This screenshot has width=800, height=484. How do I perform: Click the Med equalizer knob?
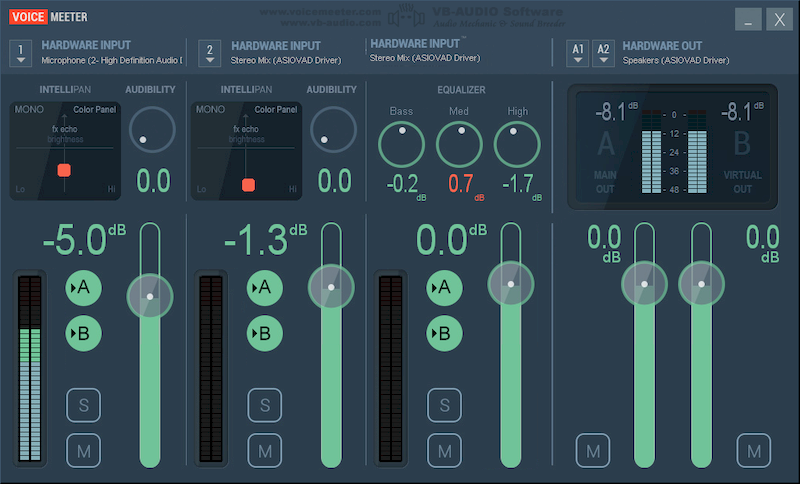point(459,145)
